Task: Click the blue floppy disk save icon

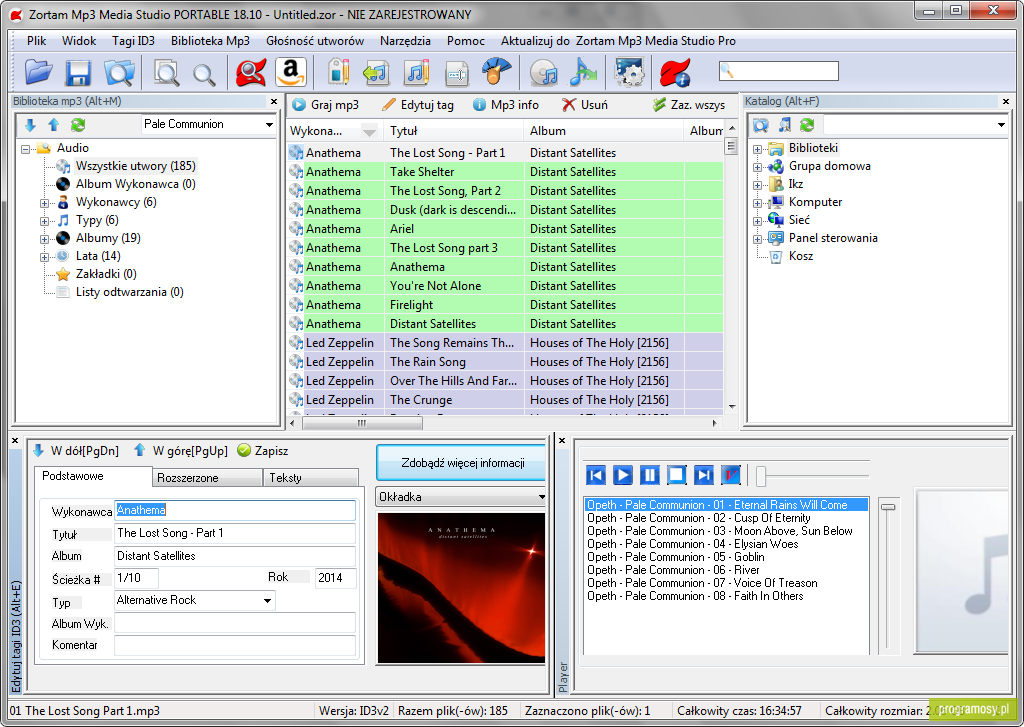Action: pyautogui.click(x=78, y=72)
